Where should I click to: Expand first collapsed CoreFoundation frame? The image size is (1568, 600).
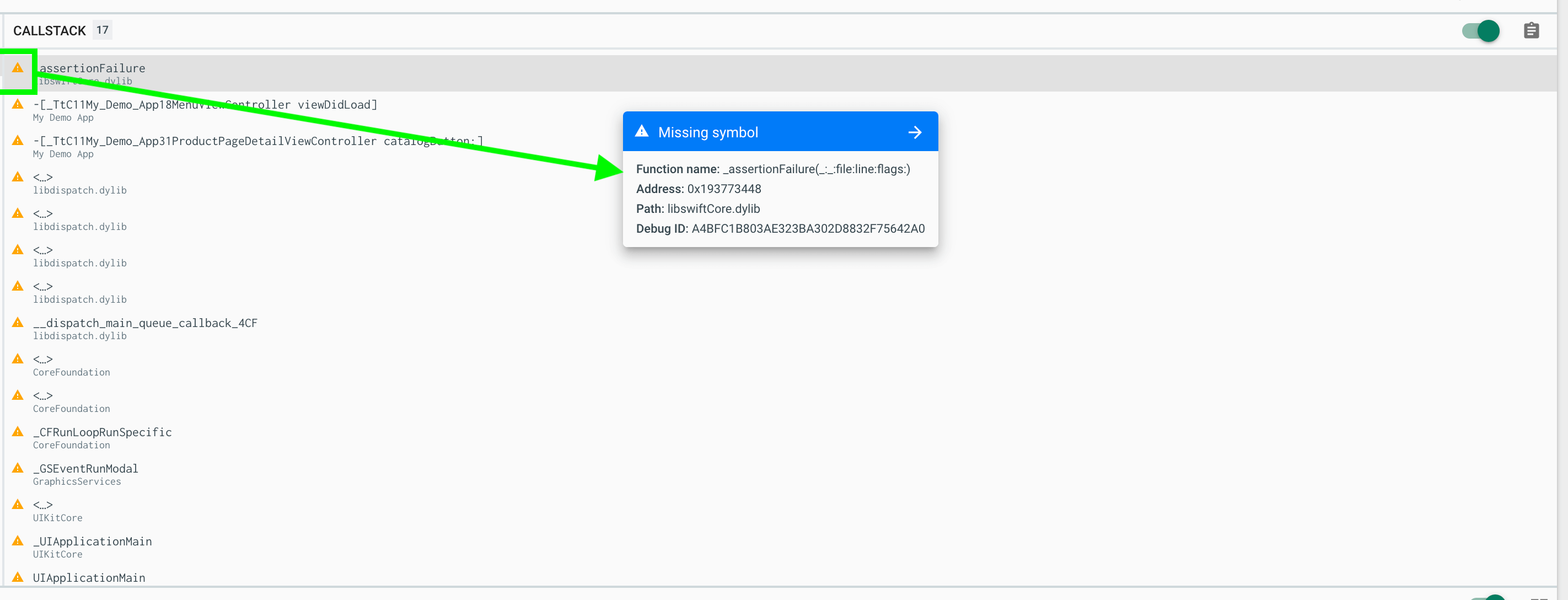[42, 360]
